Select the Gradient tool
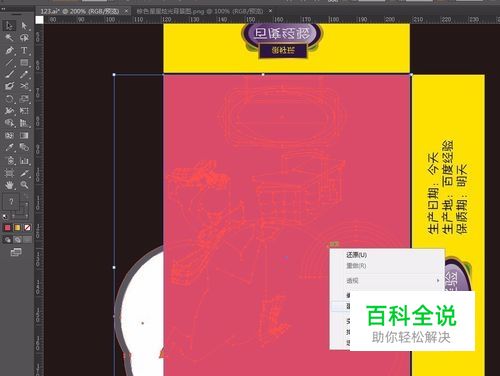The image size is (500, 376). [x=24, y=135]
